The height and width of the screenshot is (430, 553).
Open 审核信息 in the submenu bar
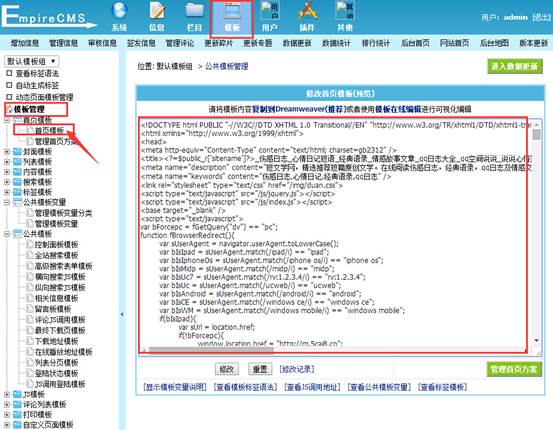(x=102, y=43)
